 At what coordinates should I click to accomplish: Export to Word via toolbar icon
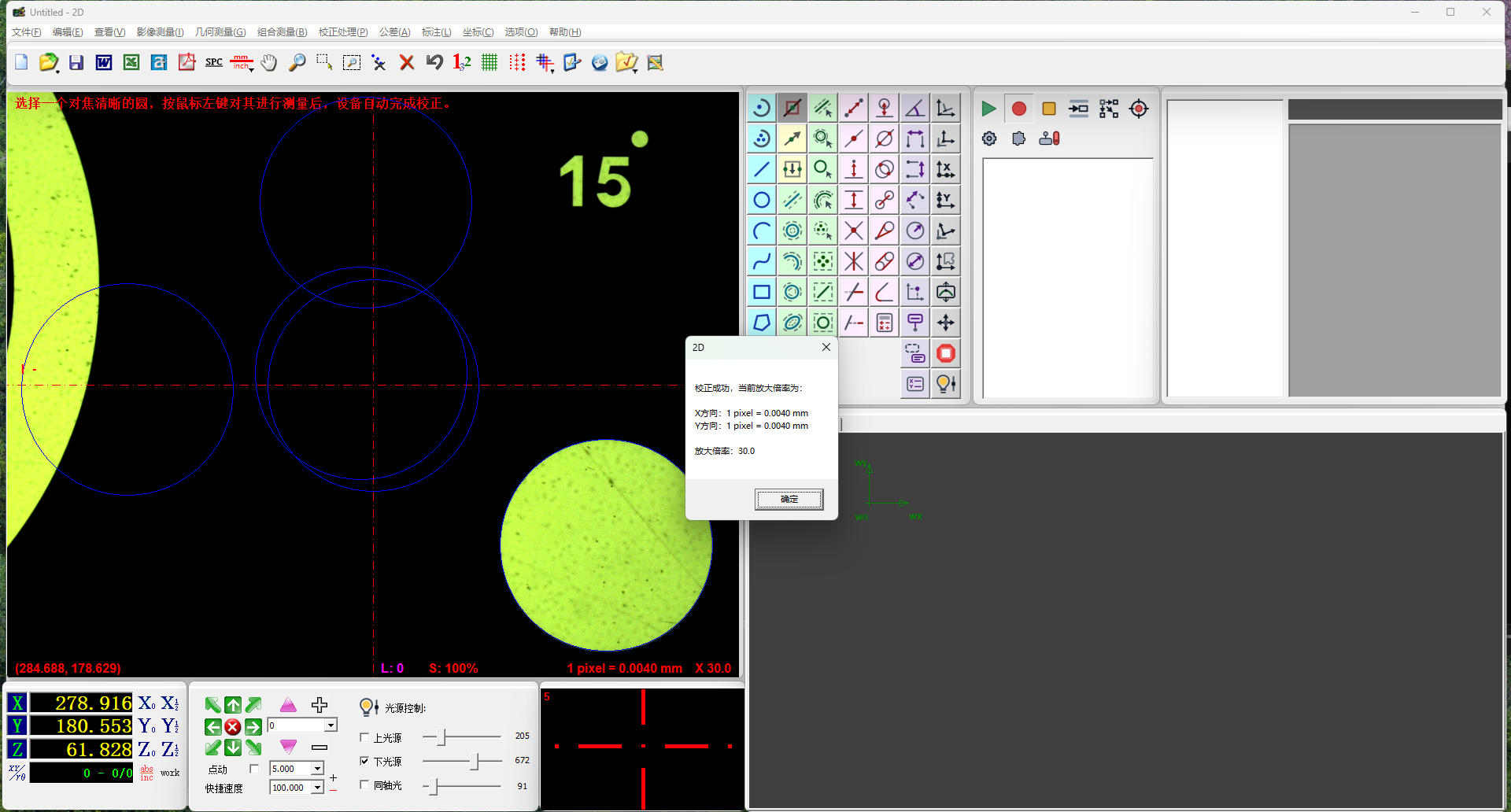(x=104, y=62)
